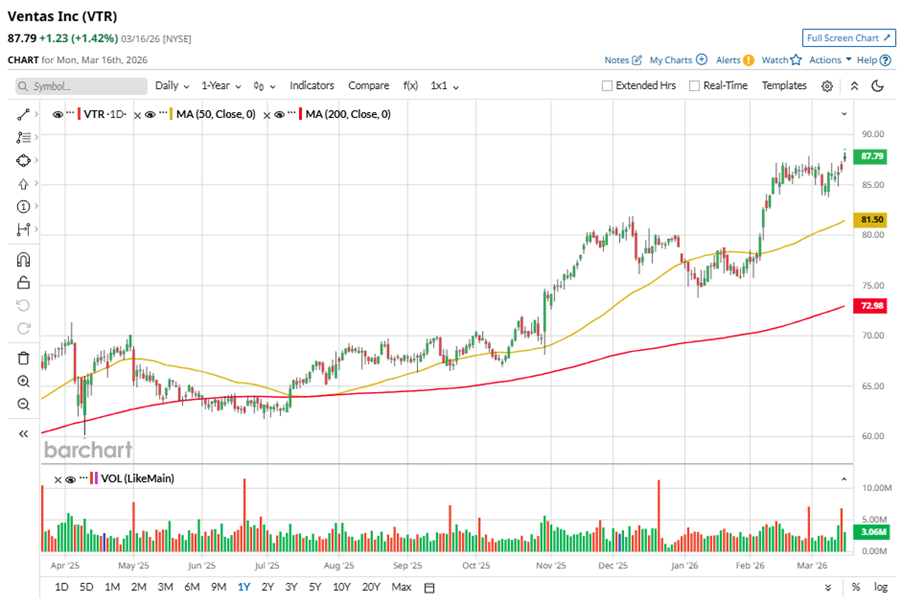This screenshot has height=605, width=902.
Task: Open options dots for MA 200
Action: (x=292, y=113)
